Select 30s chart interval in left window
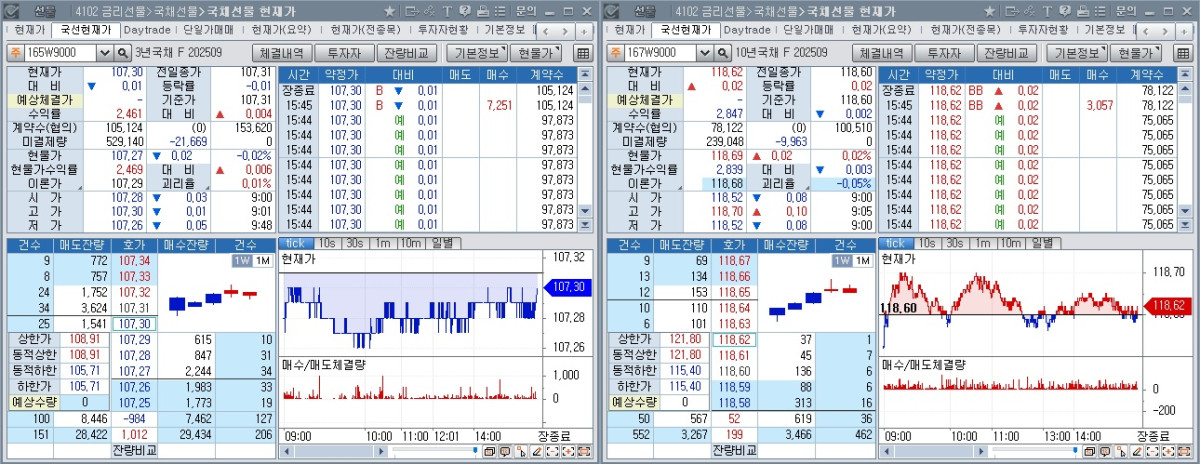 coord(355,243)
